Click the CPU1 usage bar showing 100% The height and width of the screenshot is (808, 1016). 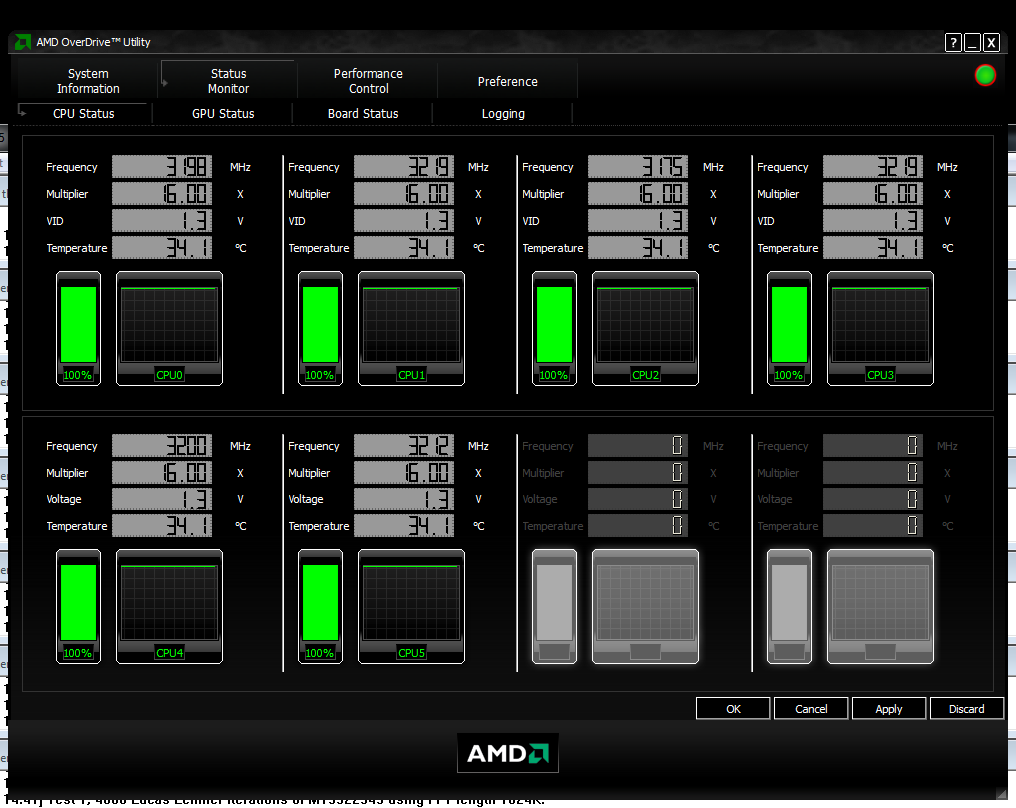(x=320, y=329)
